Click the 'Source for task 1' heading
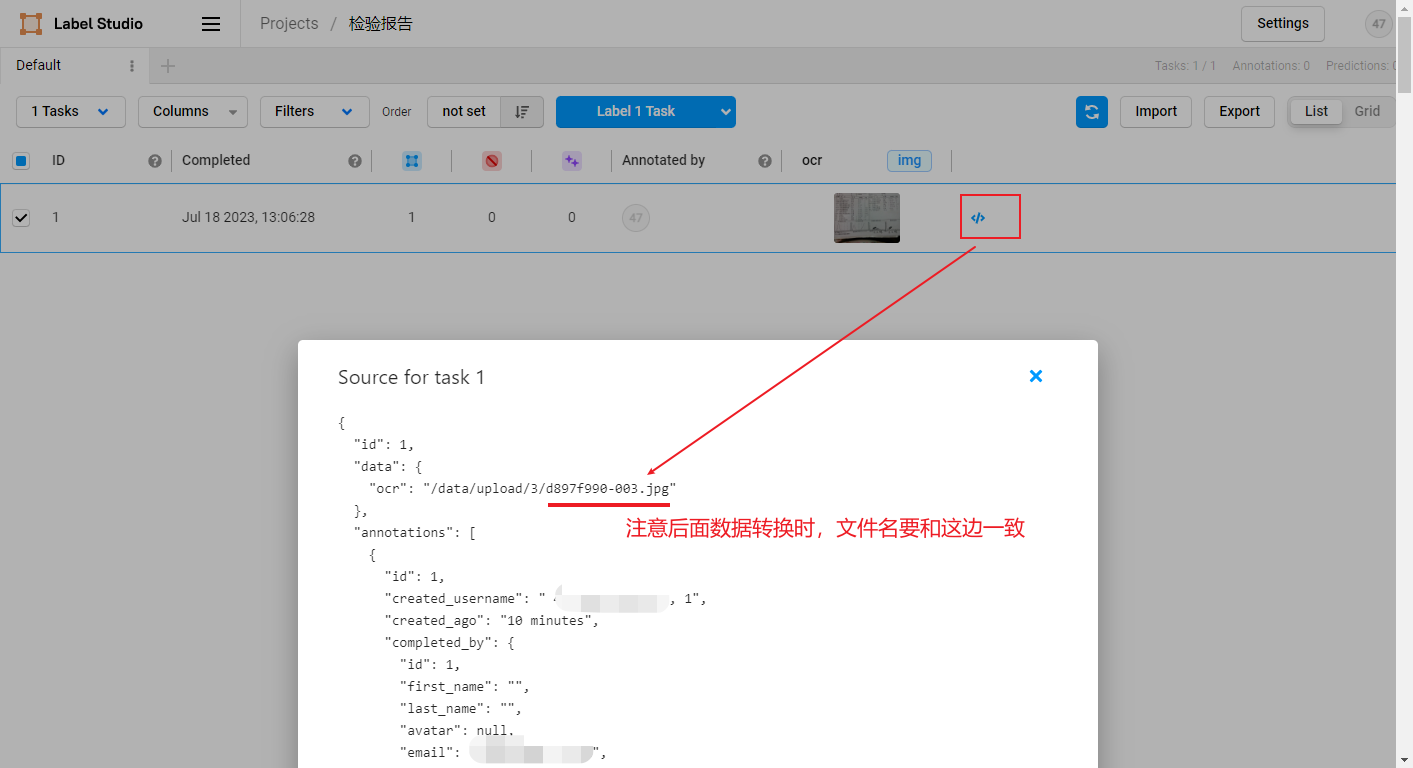 click(x=411, y=378)
